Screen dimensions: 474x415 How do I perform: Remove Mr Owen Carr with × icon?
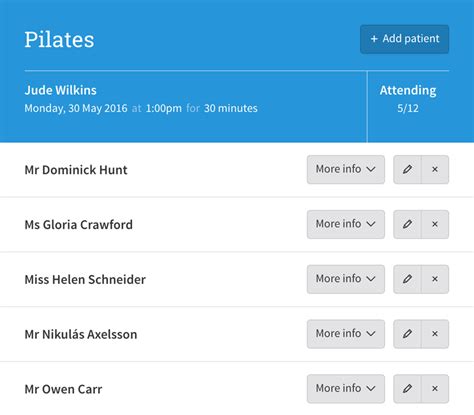(435, 389)
